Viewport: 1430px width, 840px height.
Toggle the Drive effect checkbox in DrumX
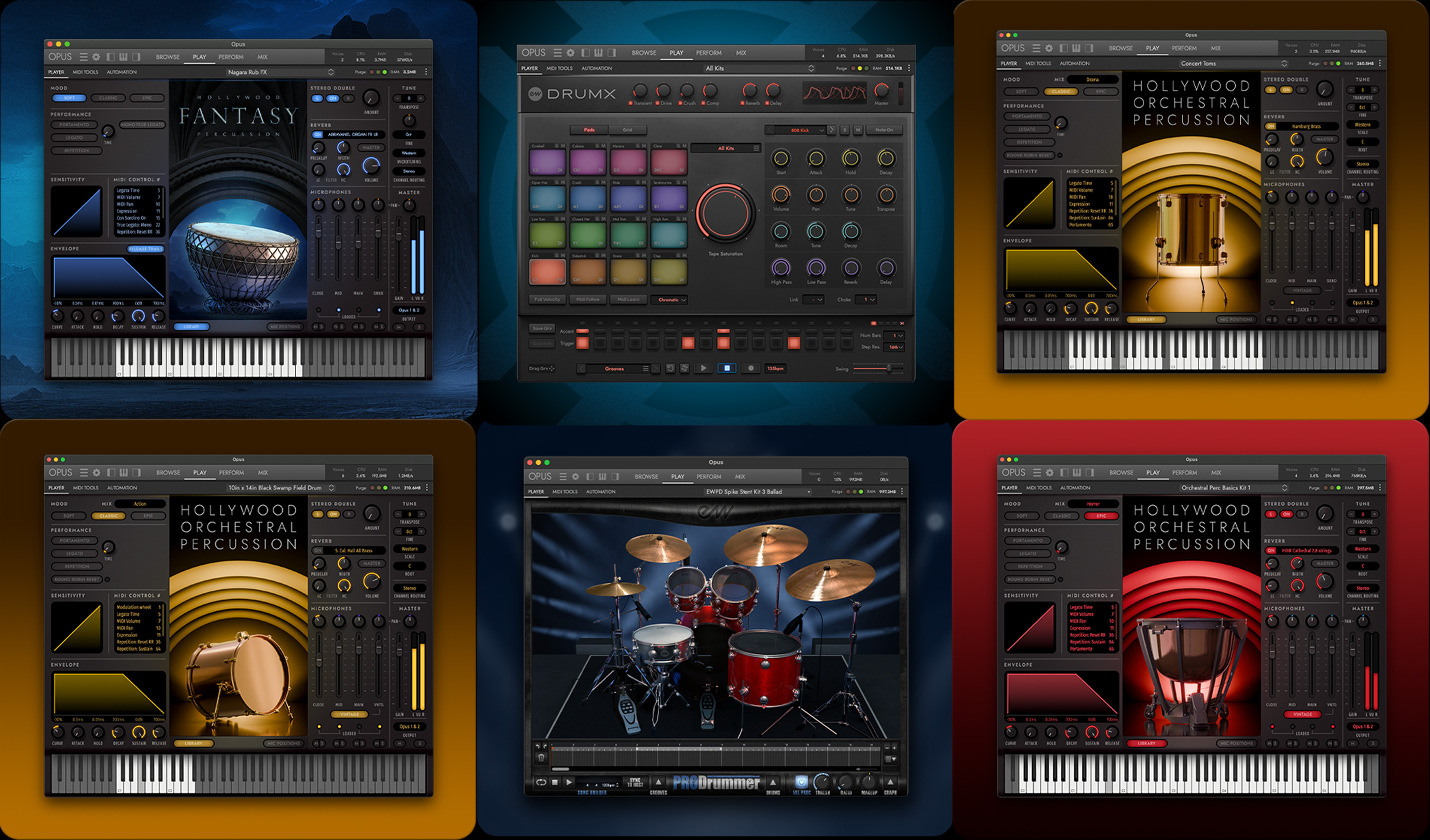pyautogui.click(x=658, y=103)
